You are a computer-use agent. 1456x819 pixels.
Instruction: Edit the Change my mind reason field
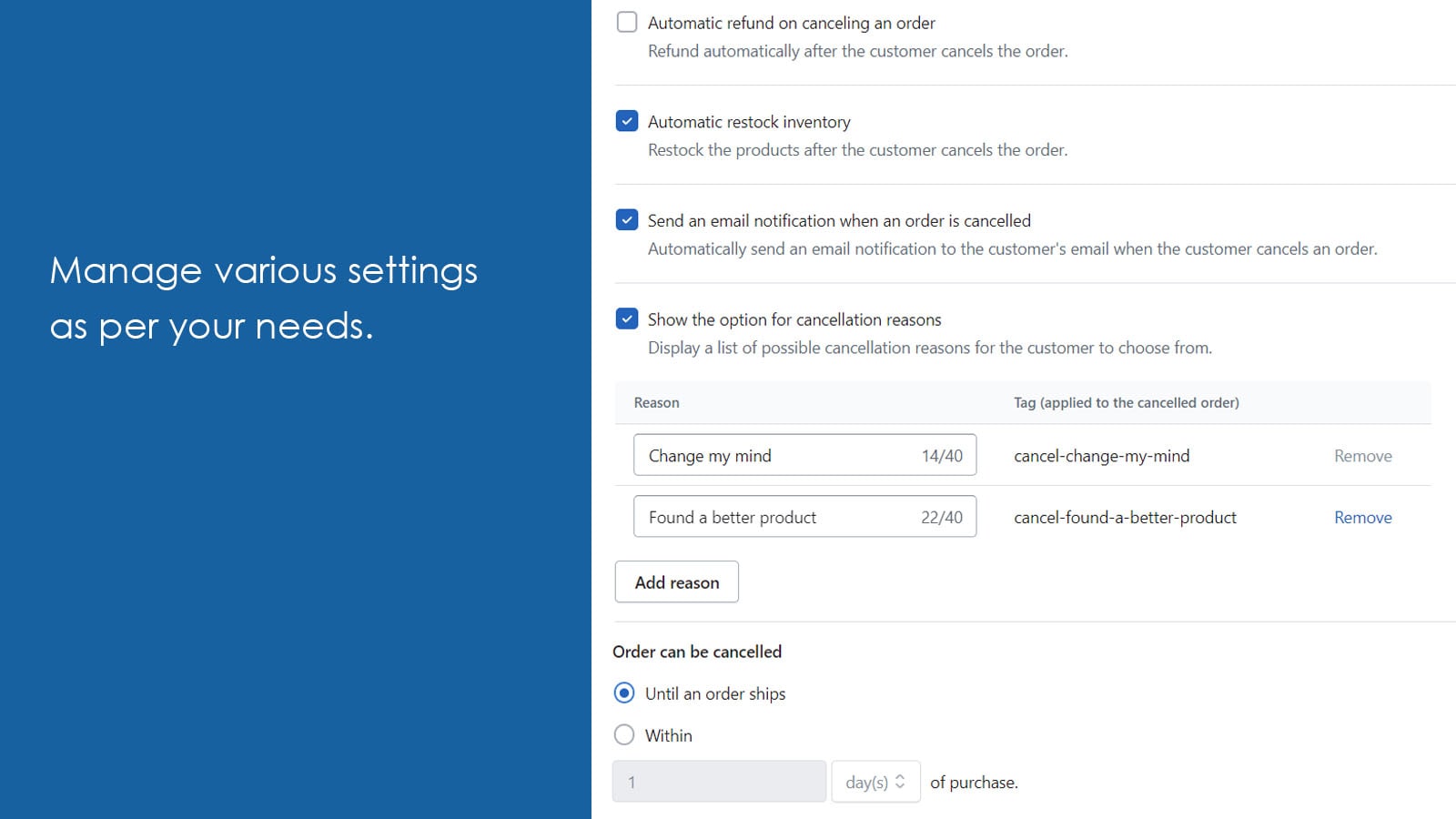click(x=773, y=456)
